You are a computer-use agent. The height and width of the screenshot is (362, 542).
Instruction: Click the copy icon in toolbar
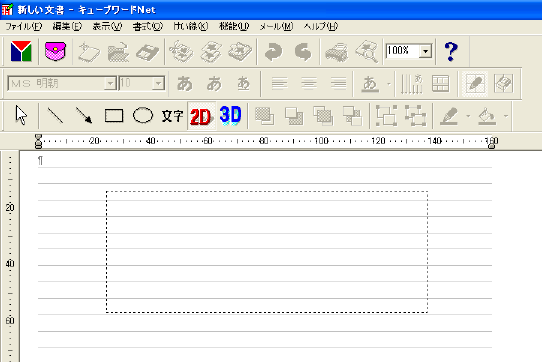click(211, 52)
